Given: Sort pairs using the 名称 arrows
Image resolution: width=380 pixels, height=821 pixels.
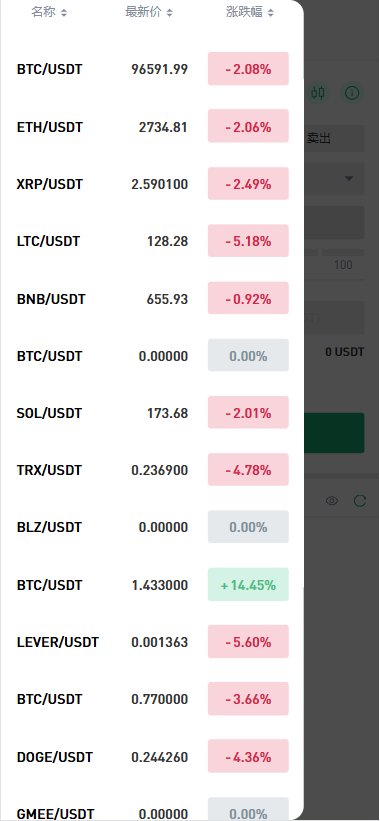Looking at the screenshot, I should tap(64, 13).
